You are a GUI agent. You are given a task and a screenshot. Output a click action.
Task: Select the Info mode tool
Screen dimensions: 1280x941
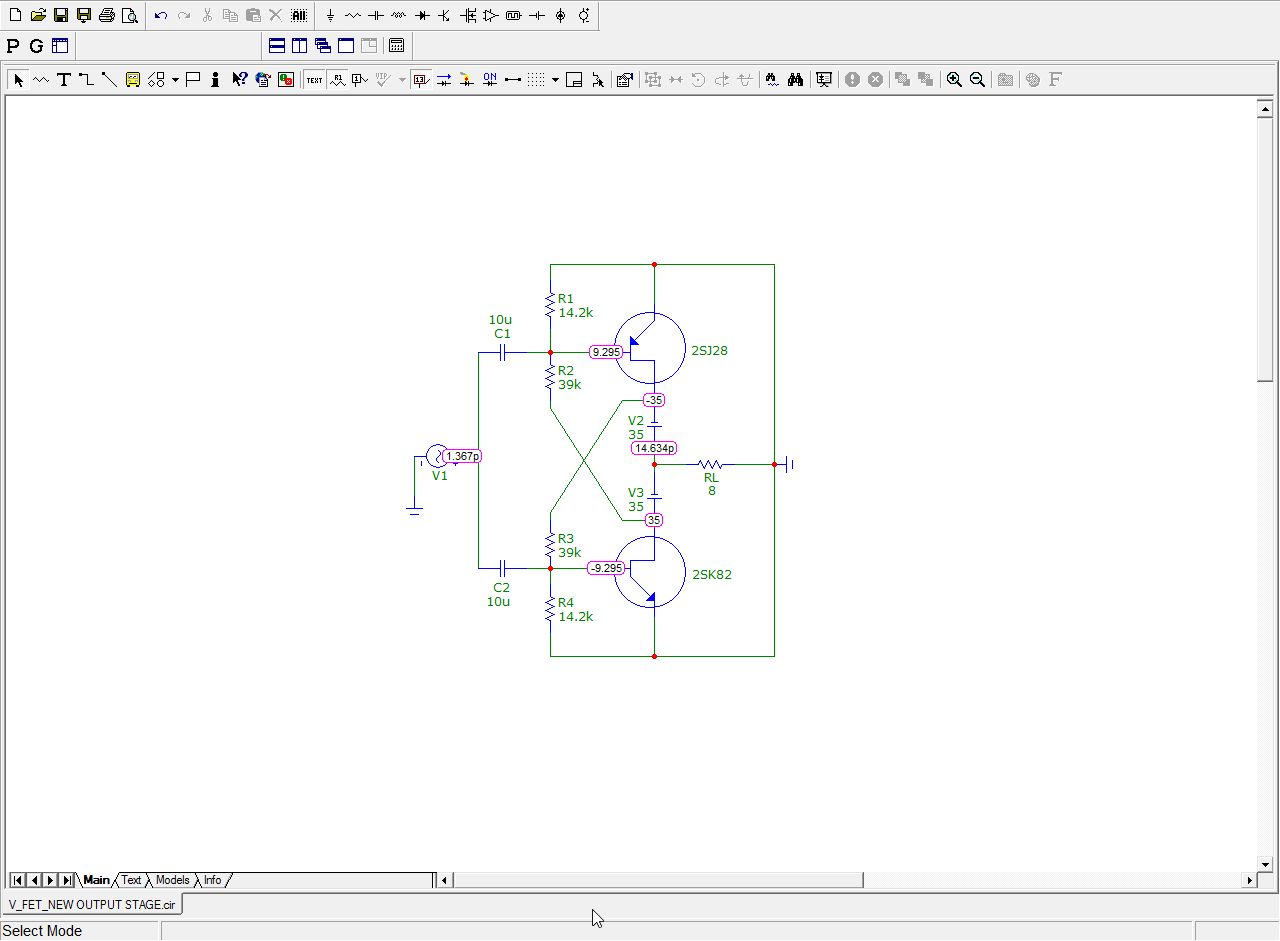pyautogui.click(x=215, y=80)
